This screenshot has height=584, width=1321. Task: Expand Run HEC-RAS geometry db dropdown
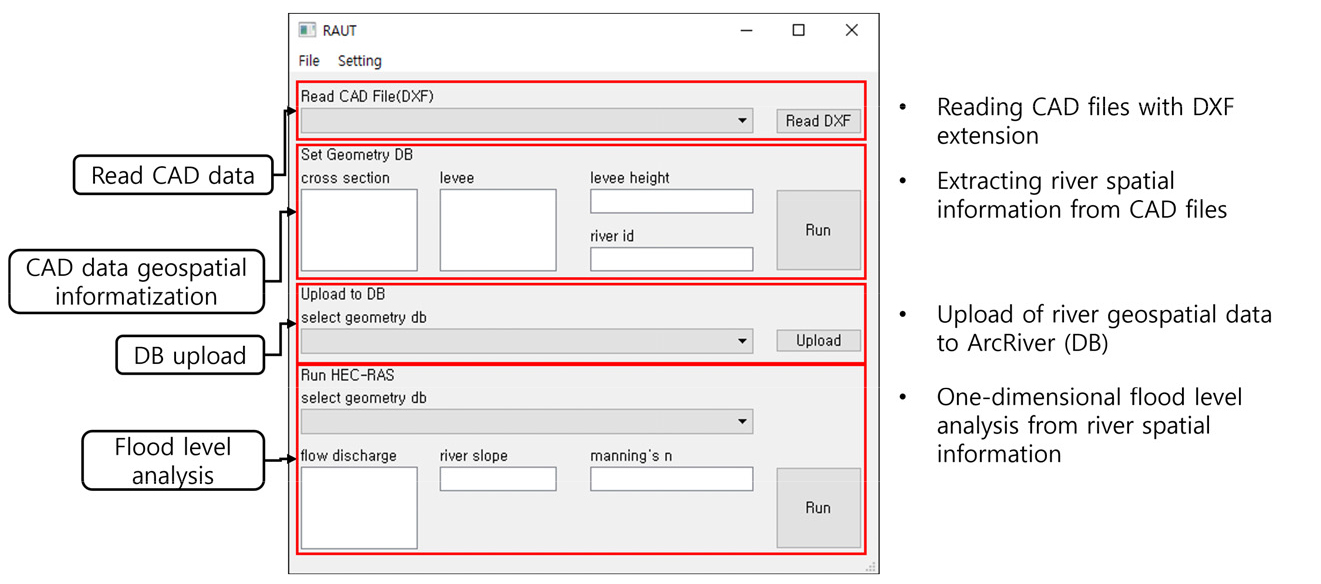coord(742,421)
